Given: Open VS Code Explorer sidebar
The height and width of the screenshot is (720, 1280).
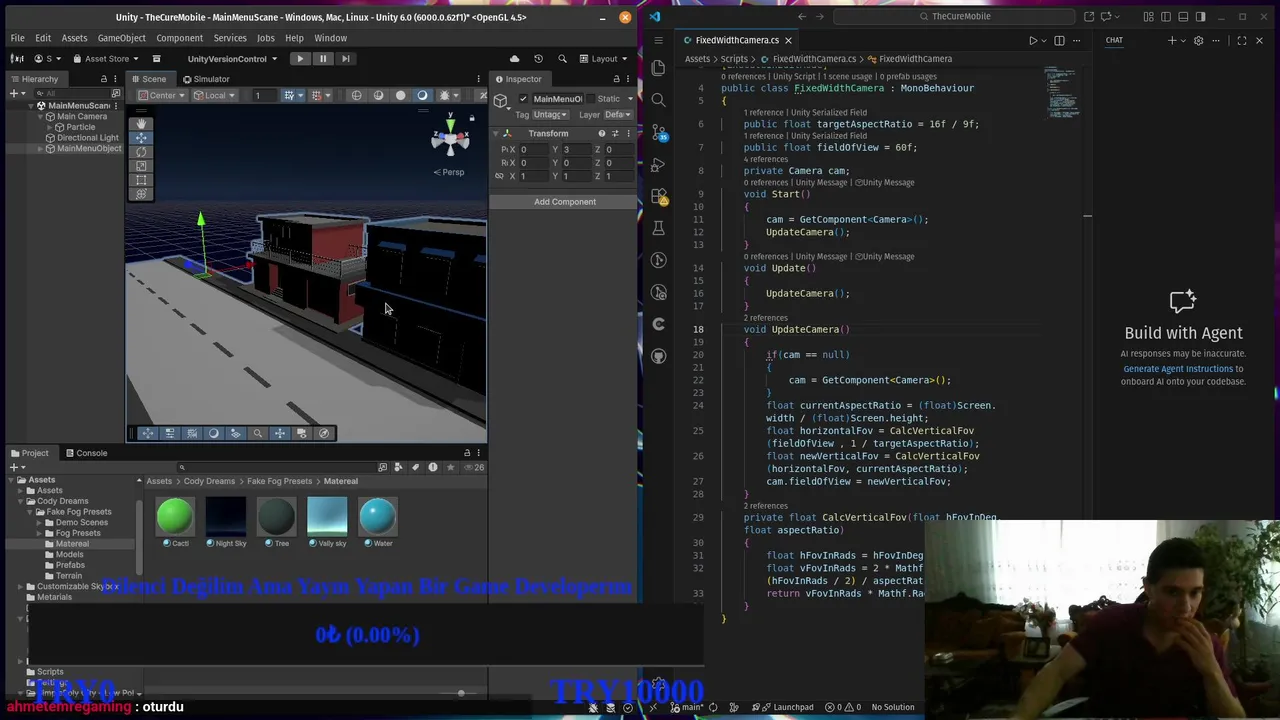Looking at the screenshot, I should click(x=658, y=67).
